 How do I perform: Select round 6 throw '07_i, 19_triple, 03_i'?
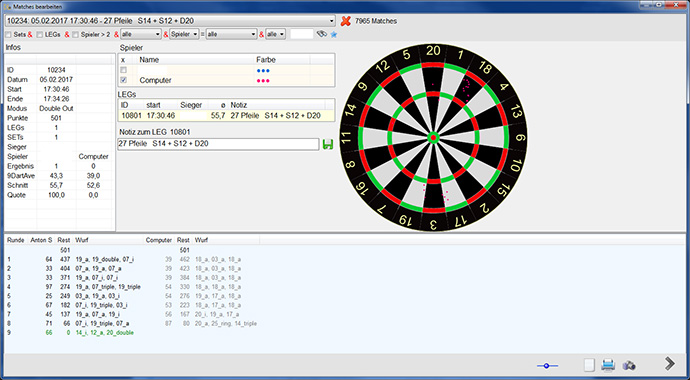pos(102,305)
